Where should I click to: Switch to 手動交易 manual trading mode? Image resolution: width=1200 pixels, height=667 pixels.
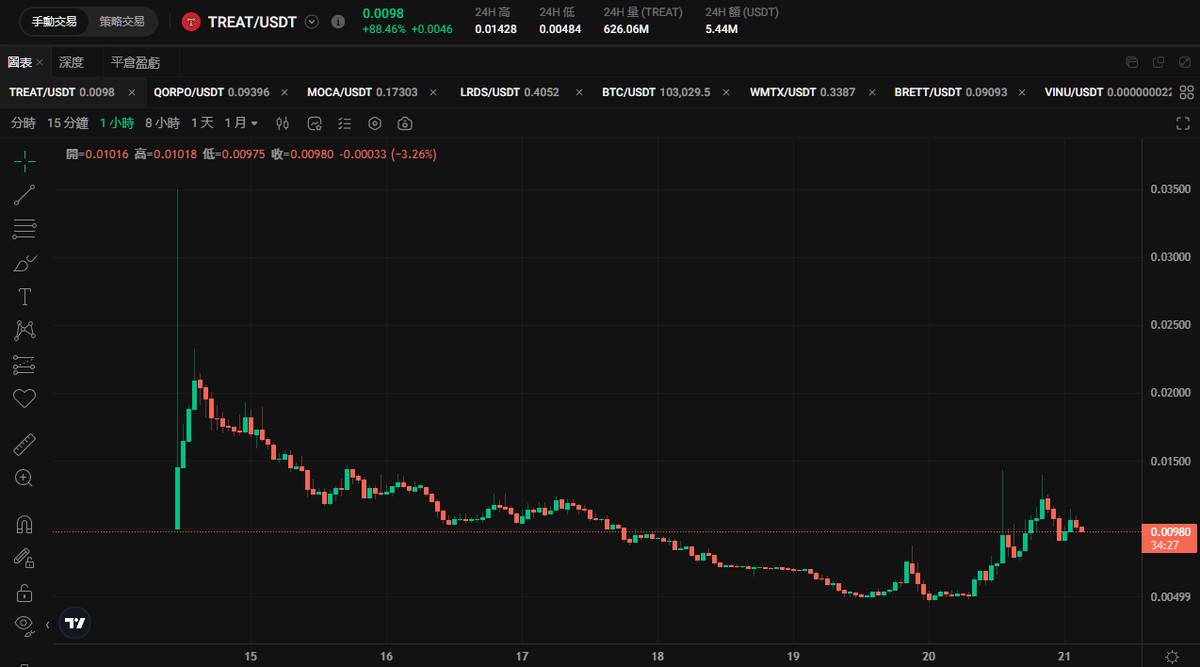[x=53, y=21]
